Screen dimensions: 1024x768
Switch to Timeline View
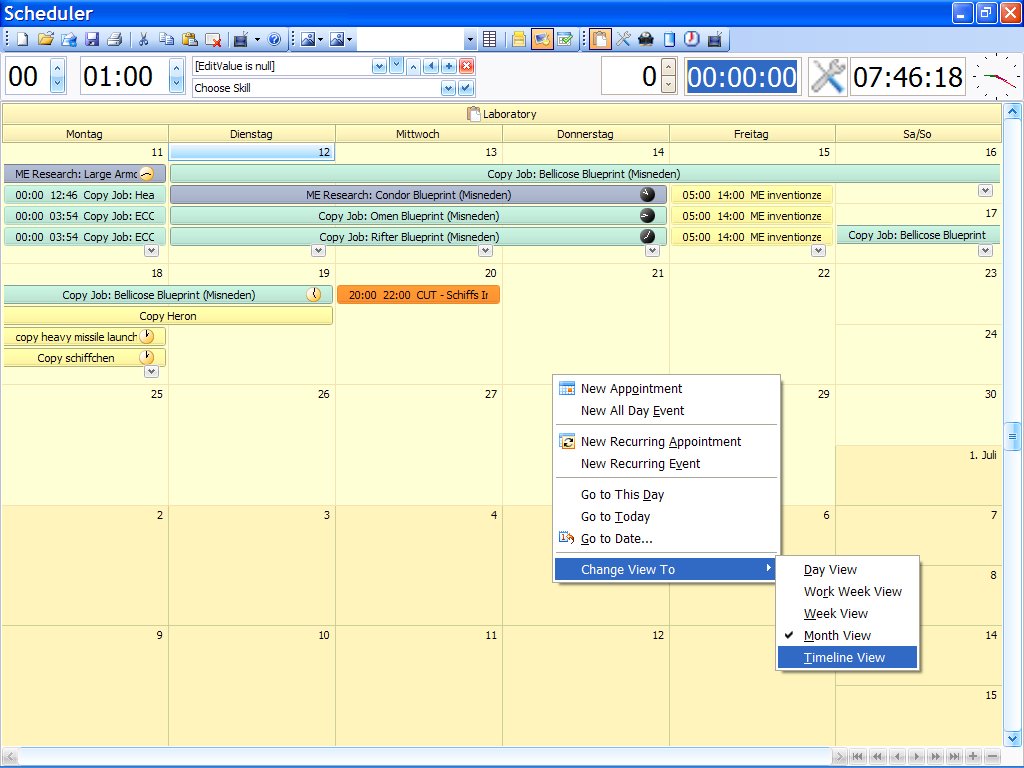point(848,658)
